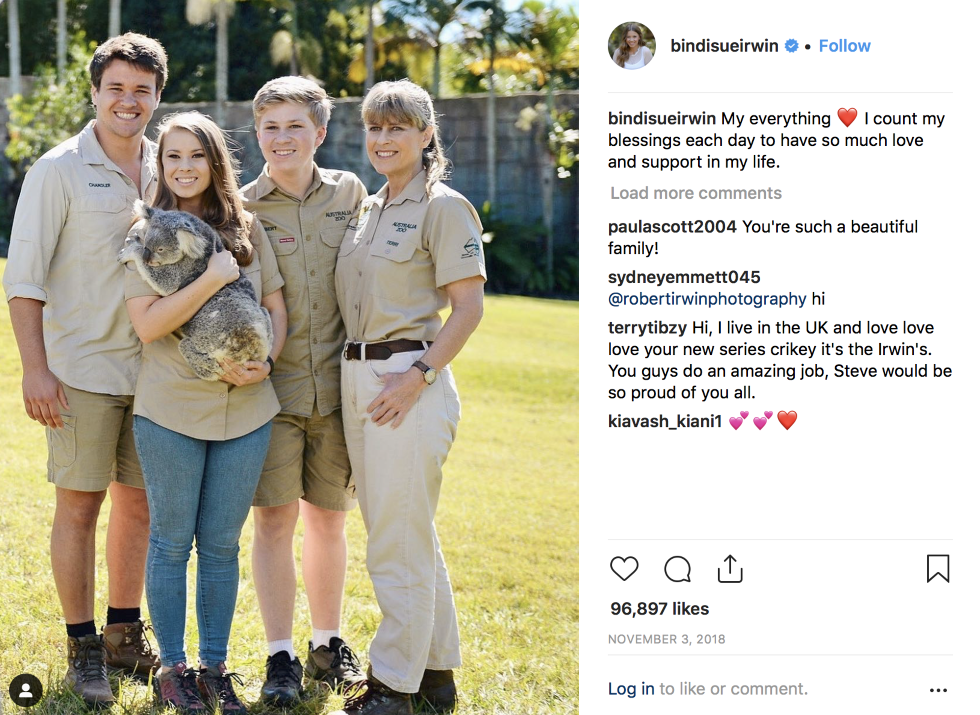Image resolution: width=980 pixels, height=715 pixels.
Task: Open the three-dot more options menu
Action: click(938, 690)
